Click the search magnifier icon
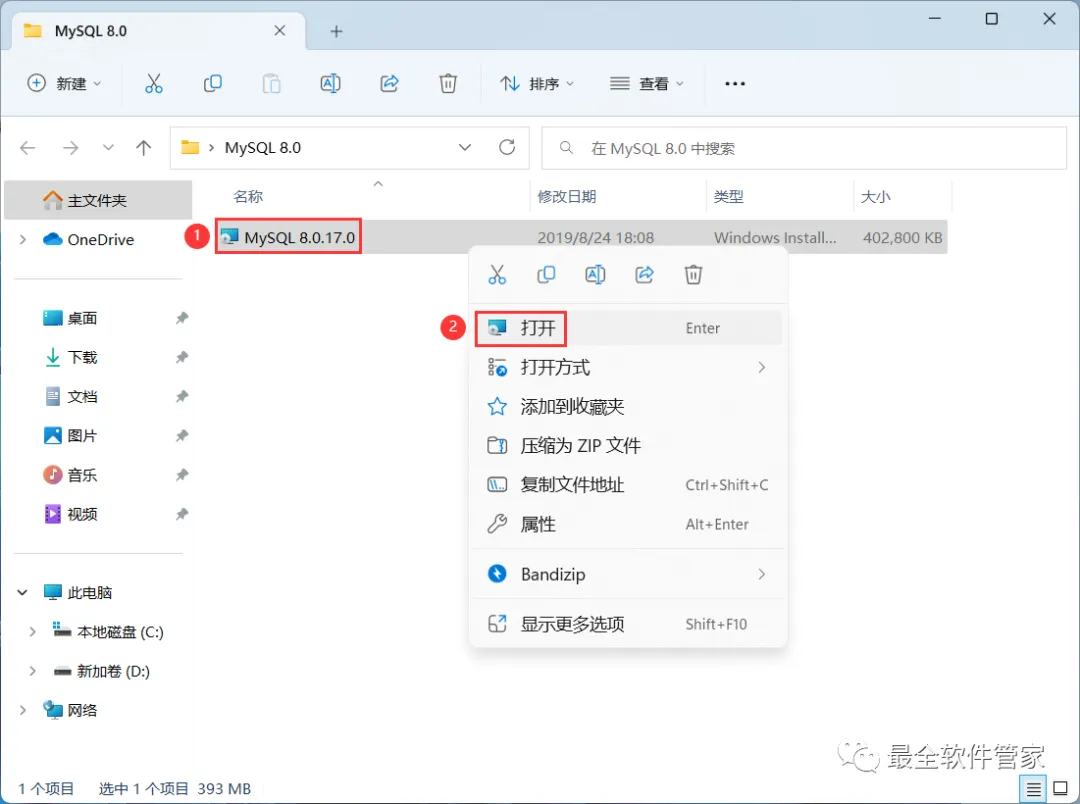Screen dimensions: 1080x804 [x=566, y=147]
